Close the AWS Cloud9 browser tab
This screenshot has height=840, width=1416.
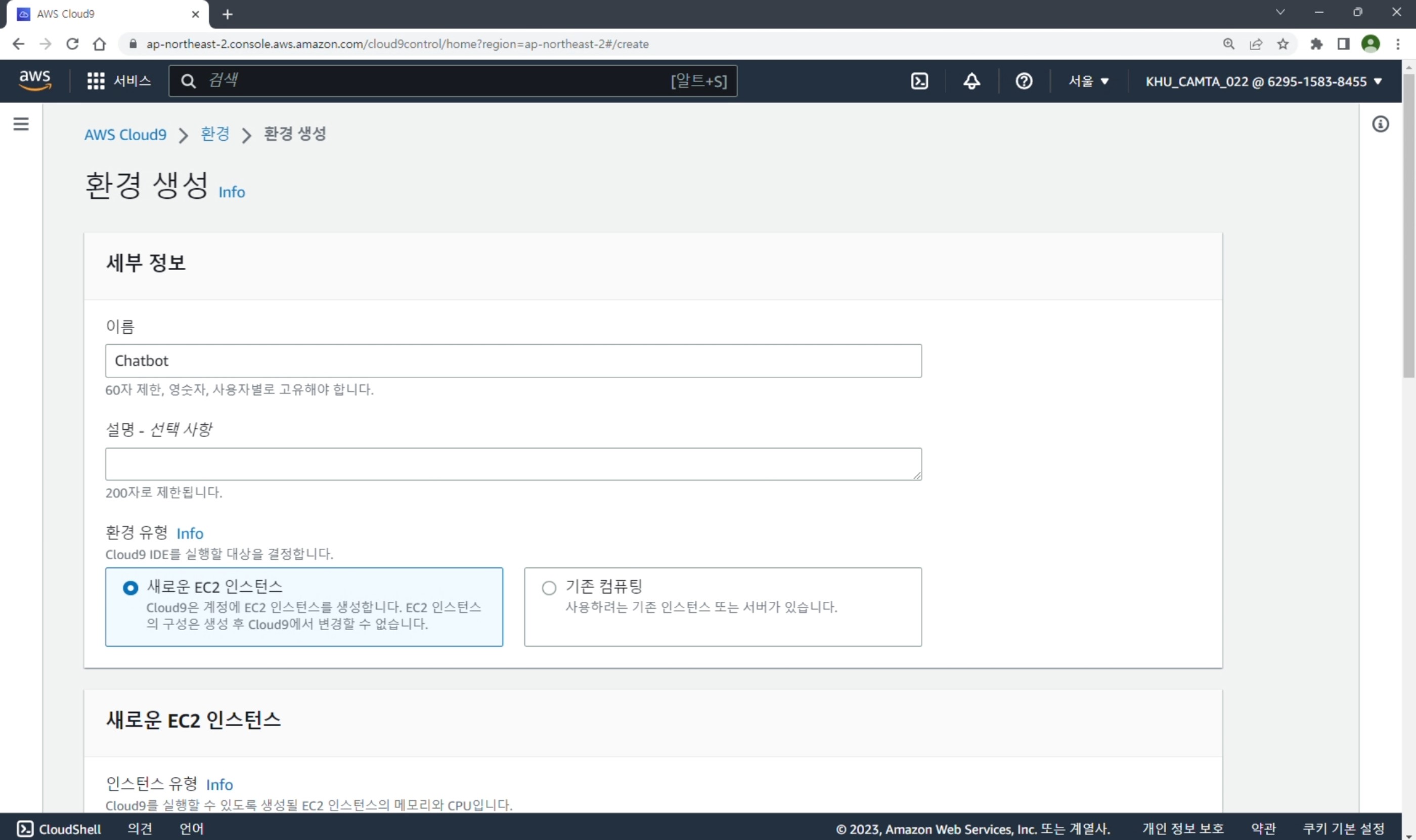(196, 14)
